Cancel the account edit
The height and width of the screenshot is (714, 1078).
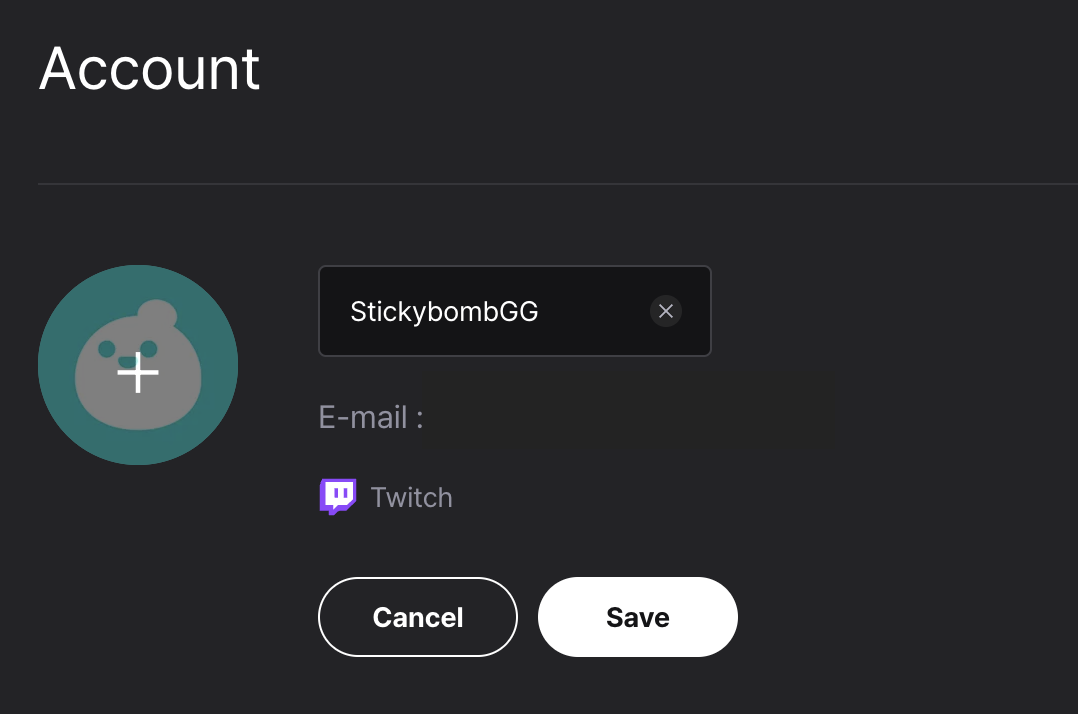(417, 617)
